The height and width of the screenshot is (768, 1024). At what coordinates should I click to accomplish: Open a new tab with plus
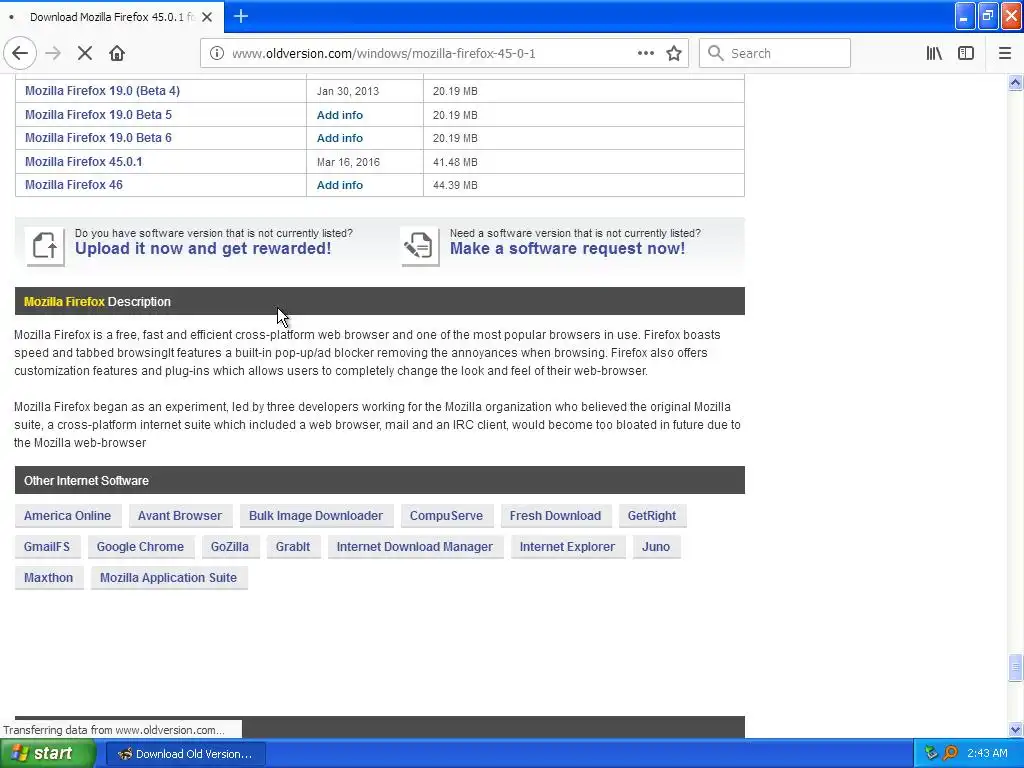240,16
